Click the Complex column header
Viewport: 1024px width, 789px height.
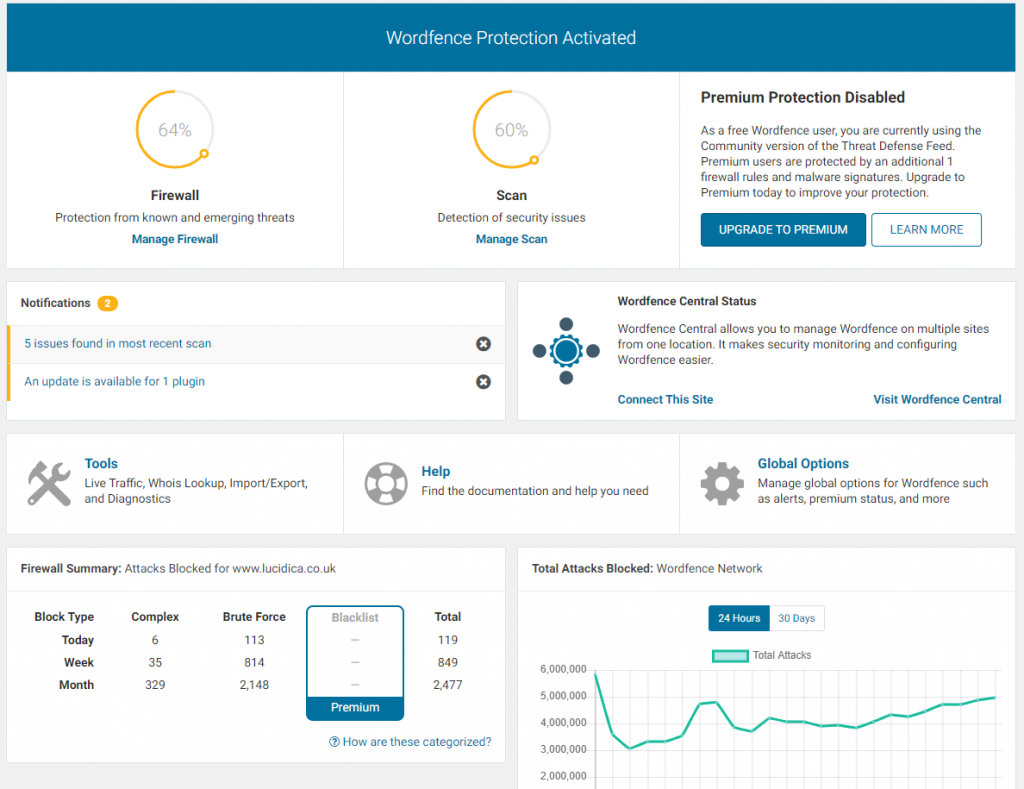[155, 617]
